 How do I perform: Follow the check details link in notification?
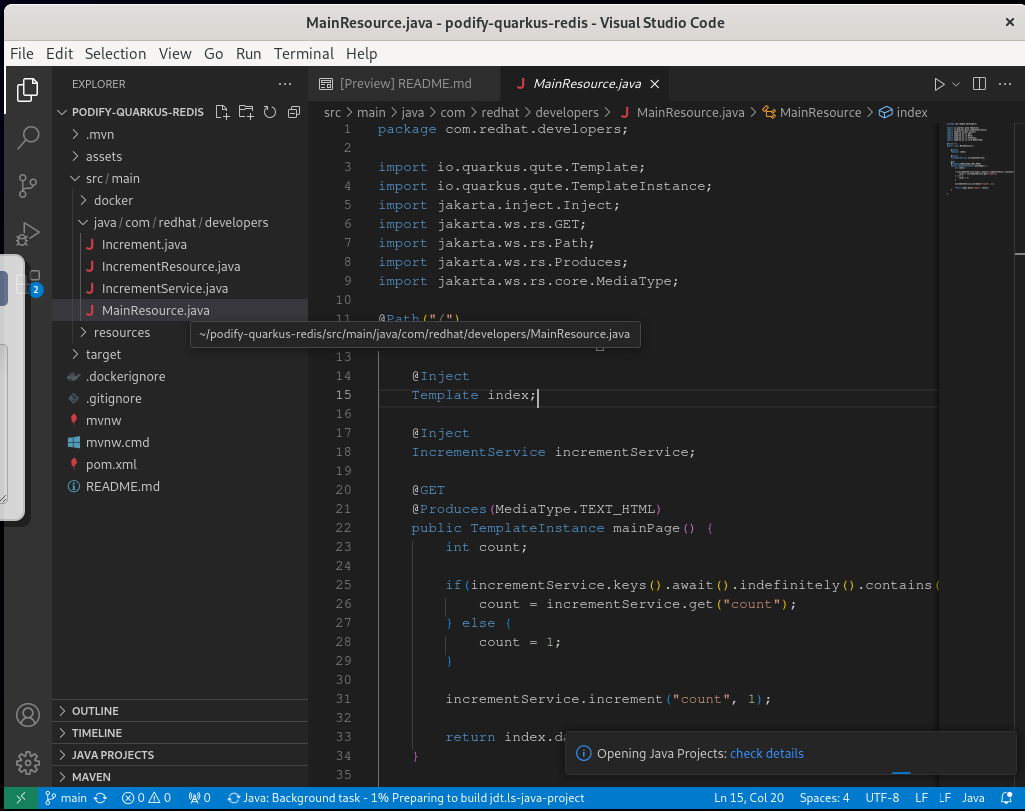coord(766,753)
